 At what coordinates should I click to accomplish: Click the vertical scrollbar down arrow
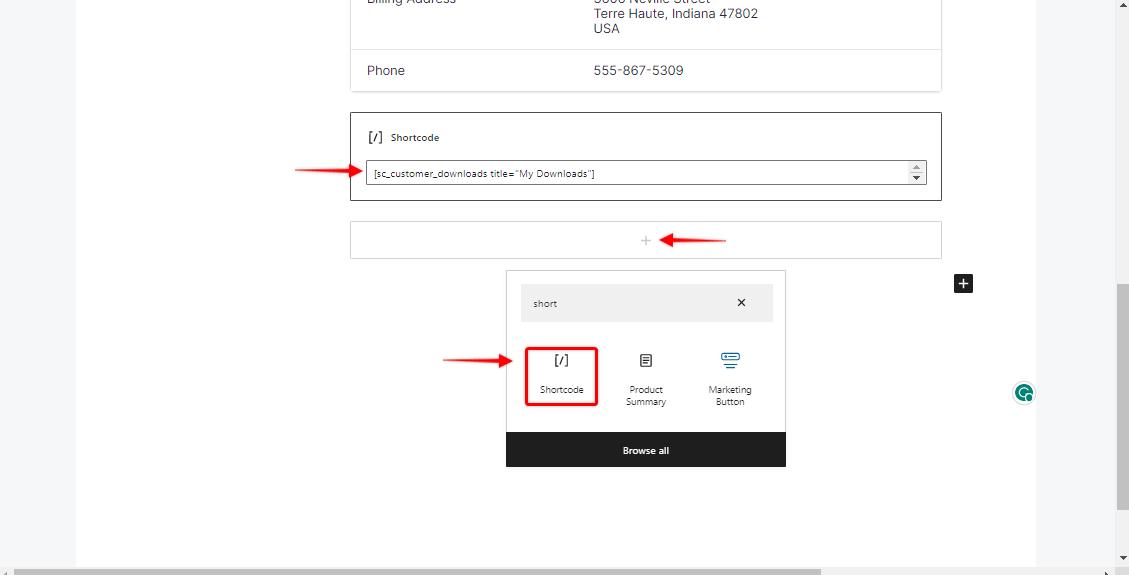1121,558
